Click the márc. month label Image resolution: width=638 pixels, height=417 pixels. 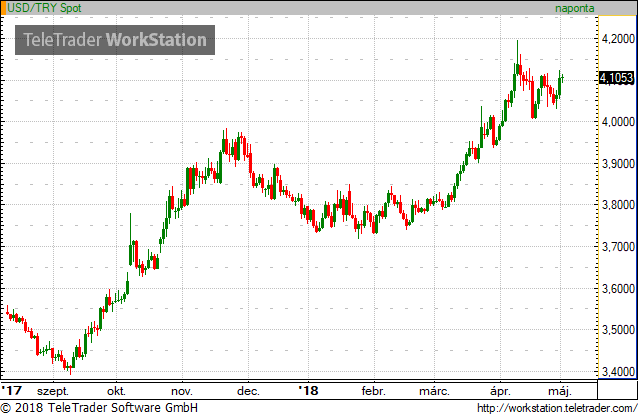pos(435,391)
